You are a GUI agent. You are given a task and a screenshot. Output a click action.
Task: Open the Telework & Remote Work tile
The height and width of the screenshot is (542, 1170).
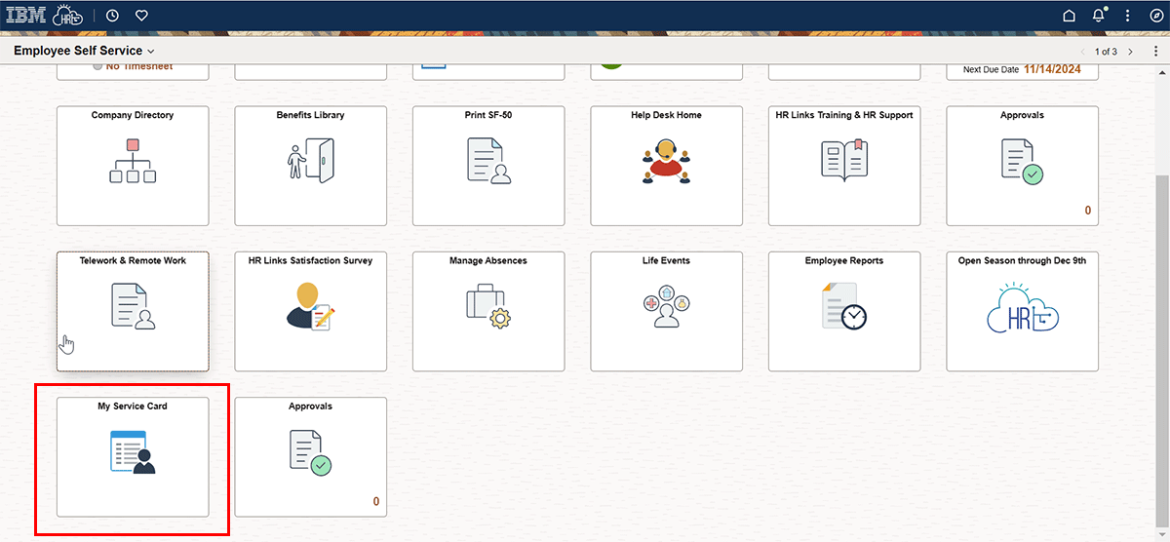pos(132,310)
